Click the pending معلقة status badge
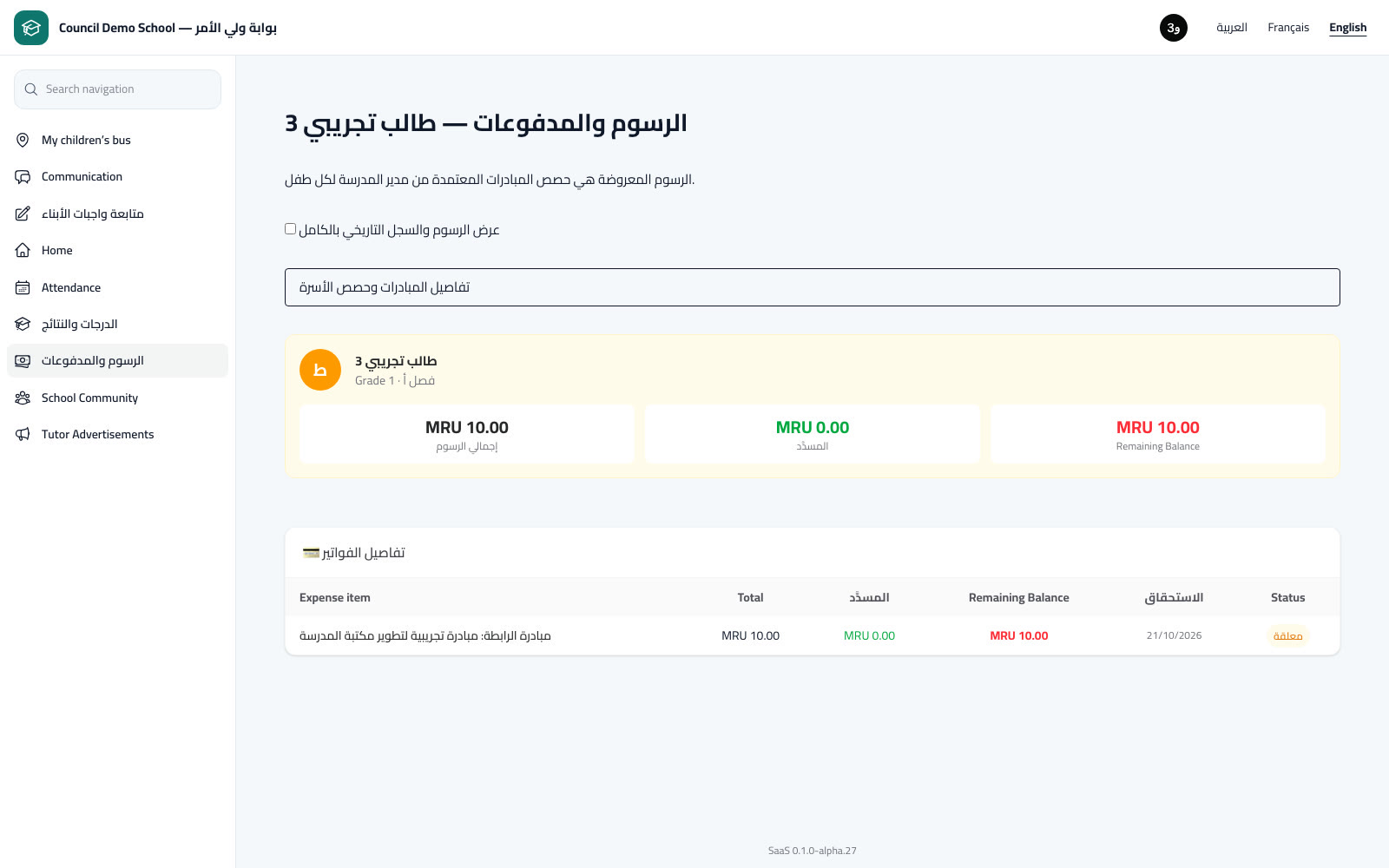This screenshot has width=1389, height=868. pyautogui.click(x=1287, y=635)
